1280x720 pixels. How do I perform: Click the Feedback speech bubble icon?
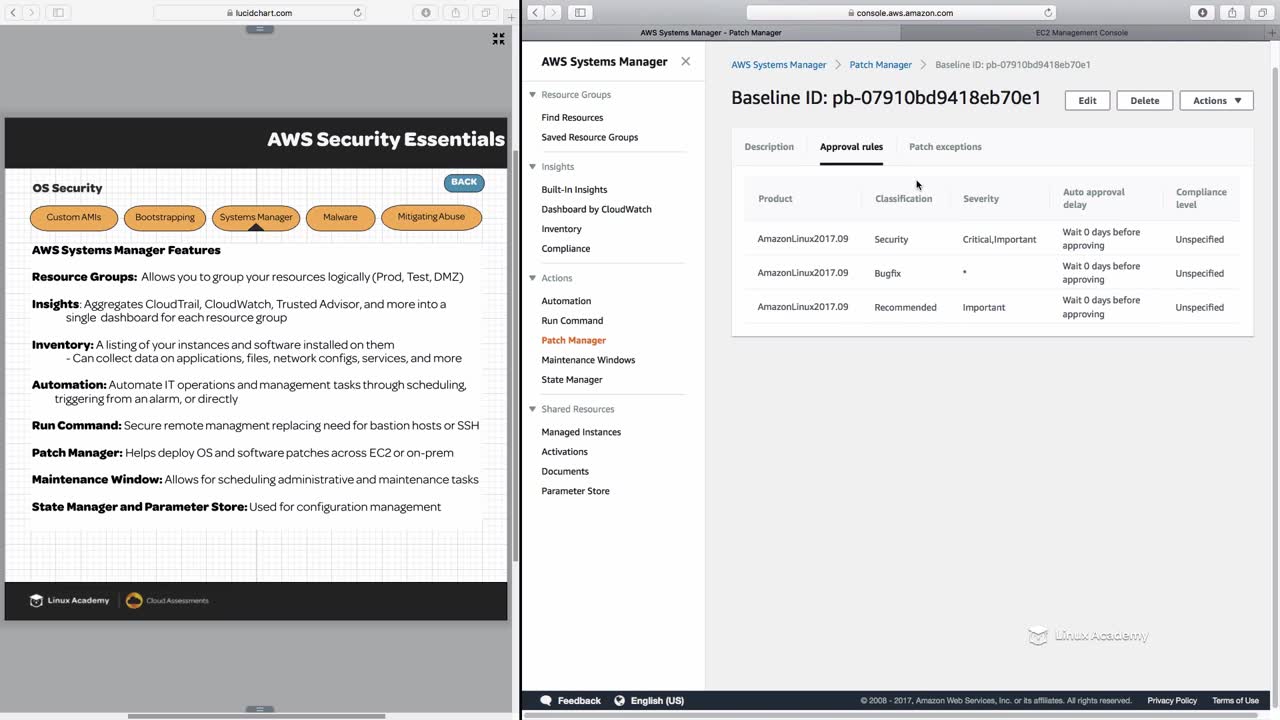[545, 701]
